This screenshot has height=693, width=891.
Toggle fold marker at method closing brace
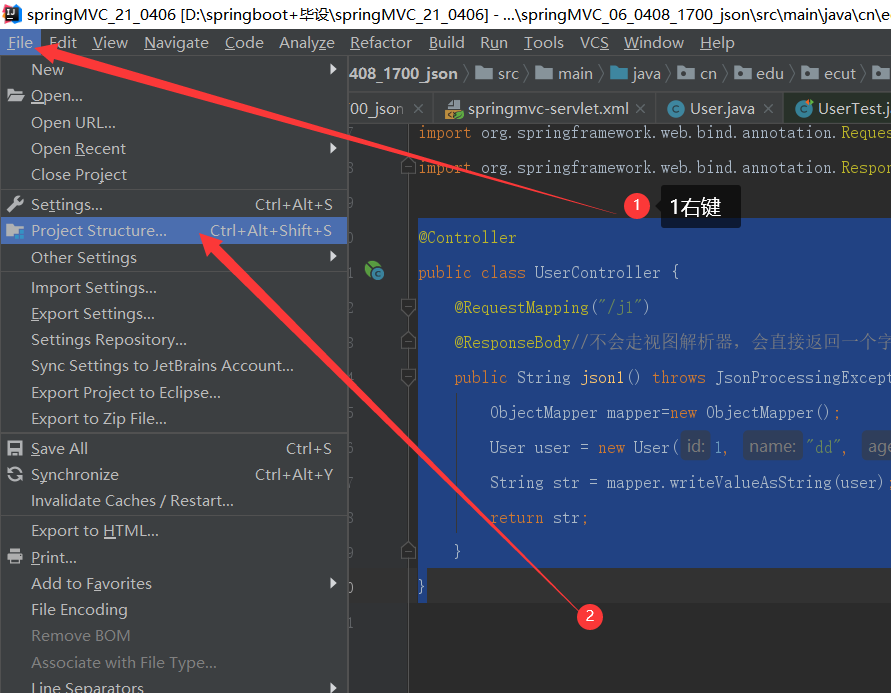408,551
